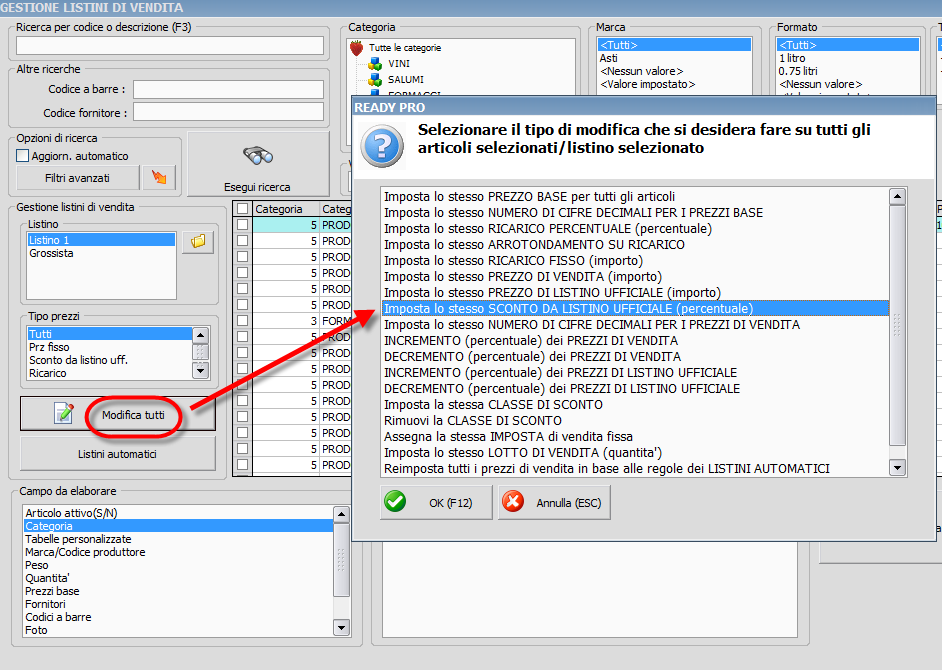The height and width of the screenshot is (670, 942).
Task: Click the binoculars Esegui ricerca icon
Action: [258, 156]
